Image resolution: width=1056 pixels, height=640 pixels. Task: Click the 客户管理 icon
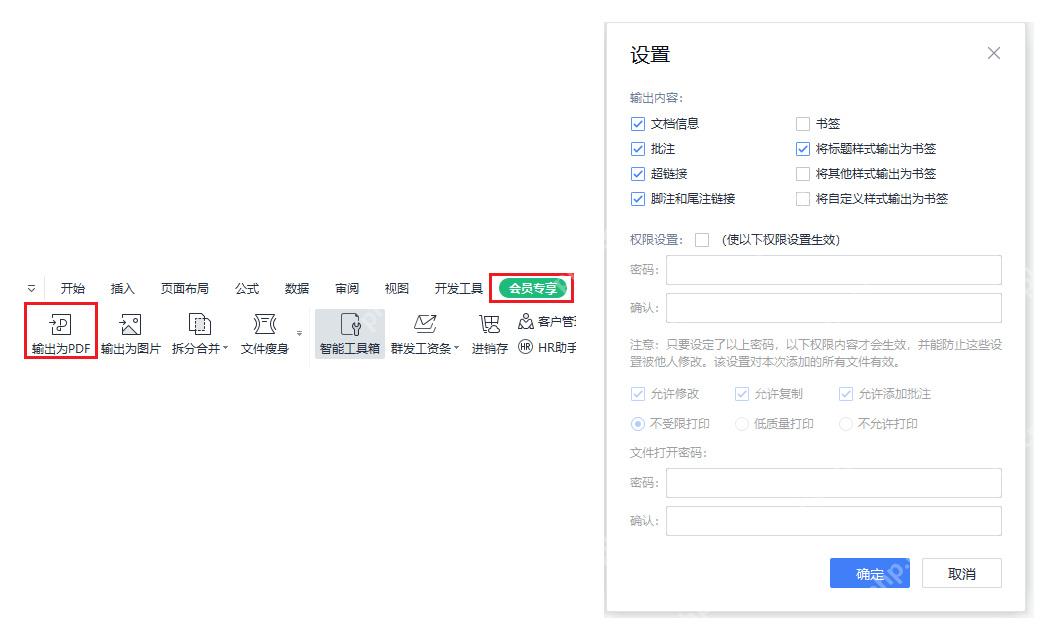click(x=526, y=321)
